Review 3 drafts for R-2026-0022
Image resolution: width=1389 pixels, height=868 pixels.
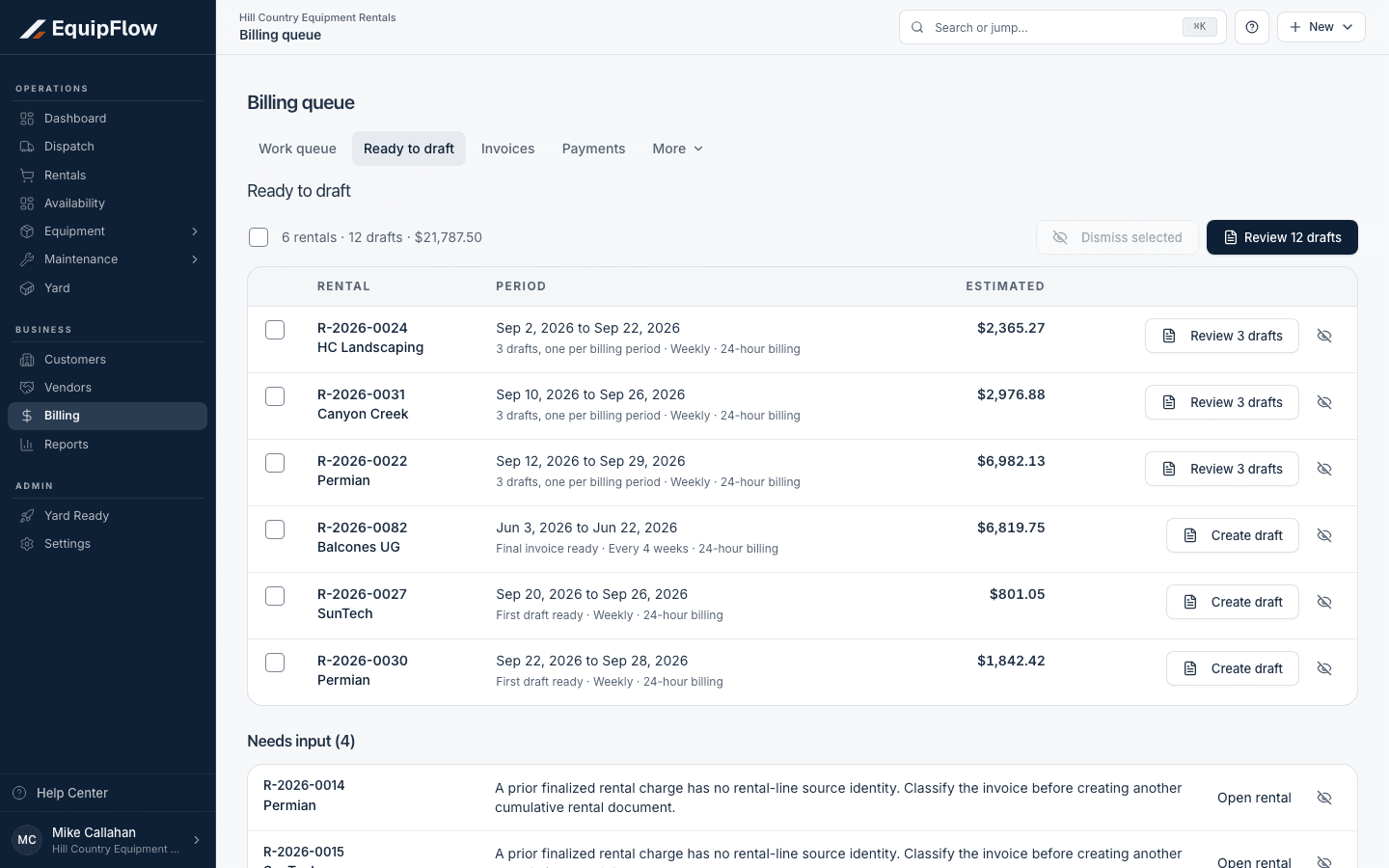pos(1221,469)
